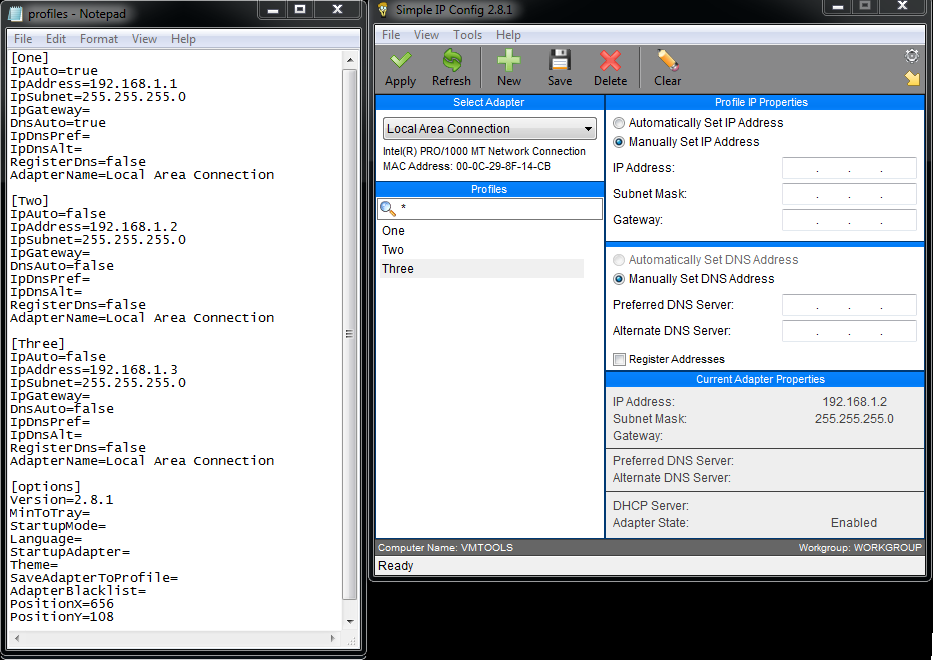The image size is (933, 660).
Task: Open the Format menu in Notepad
Action: point(98,38)
